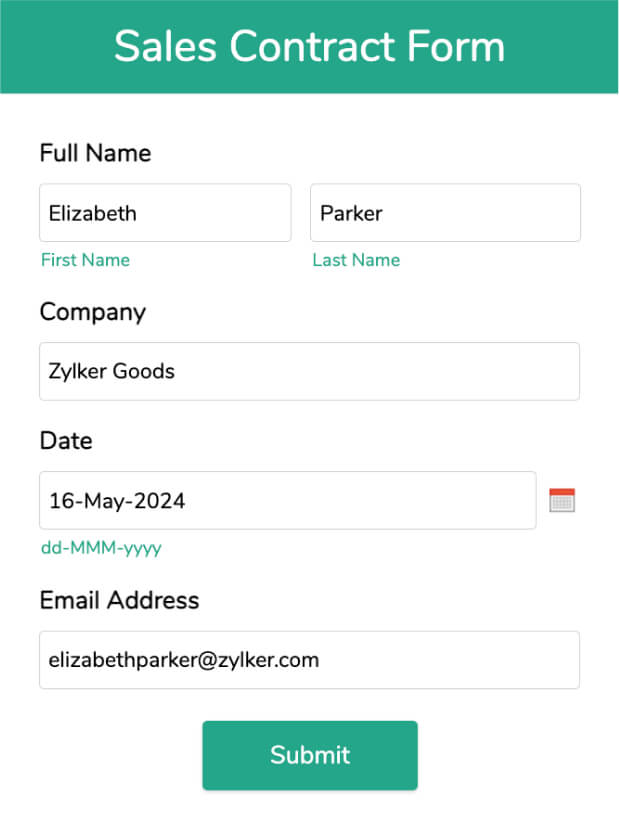The height and width of the screenshot is (829, 619).
Task: Click the dd-MMM-yyyy format hint
Action: tap(101, 548)
